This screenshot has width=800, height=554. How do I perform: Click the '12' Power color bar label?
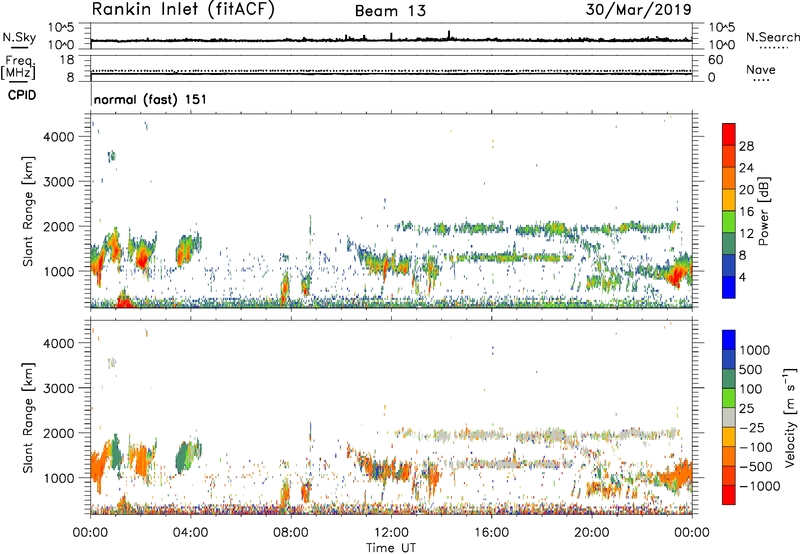[746, 233]
